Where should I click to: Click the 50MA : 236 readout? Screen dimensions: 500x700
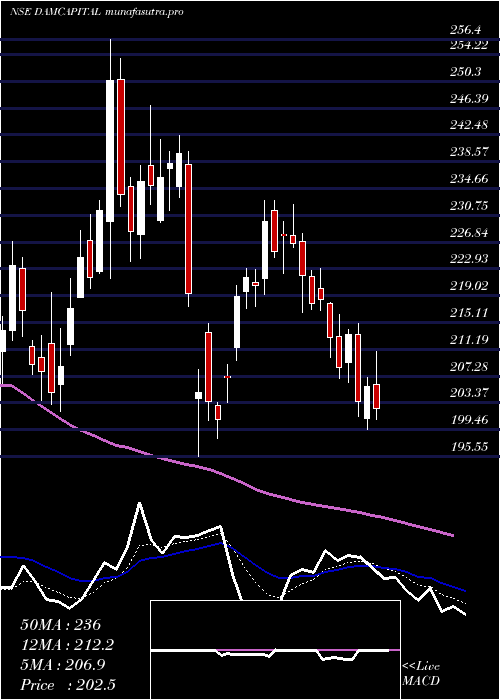pyautogui.click(x=61, y=625)
